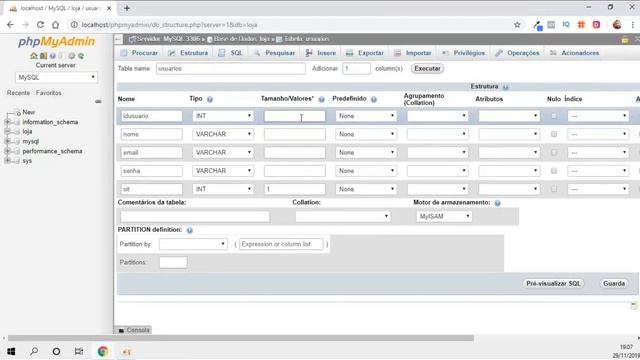Click the Recente link in the sidebar
The image size is (640, 360).
coord(18,93)
